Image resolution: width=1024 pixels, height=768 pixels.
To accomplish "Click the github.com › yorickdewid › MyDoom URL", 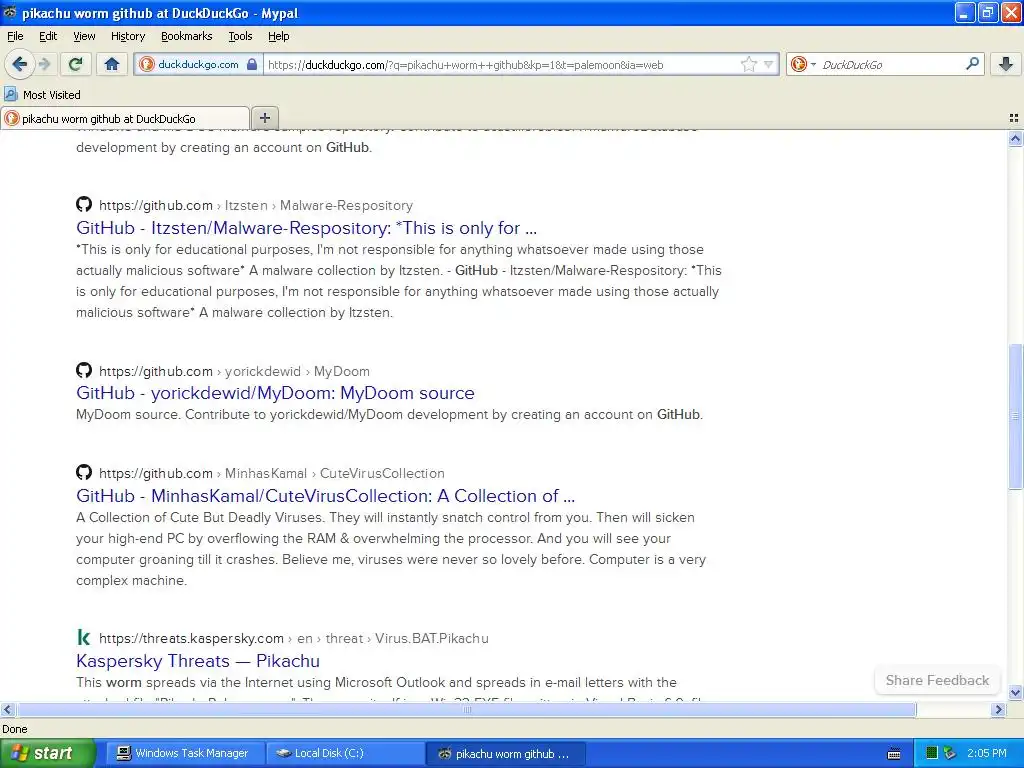I will [234, 371].
